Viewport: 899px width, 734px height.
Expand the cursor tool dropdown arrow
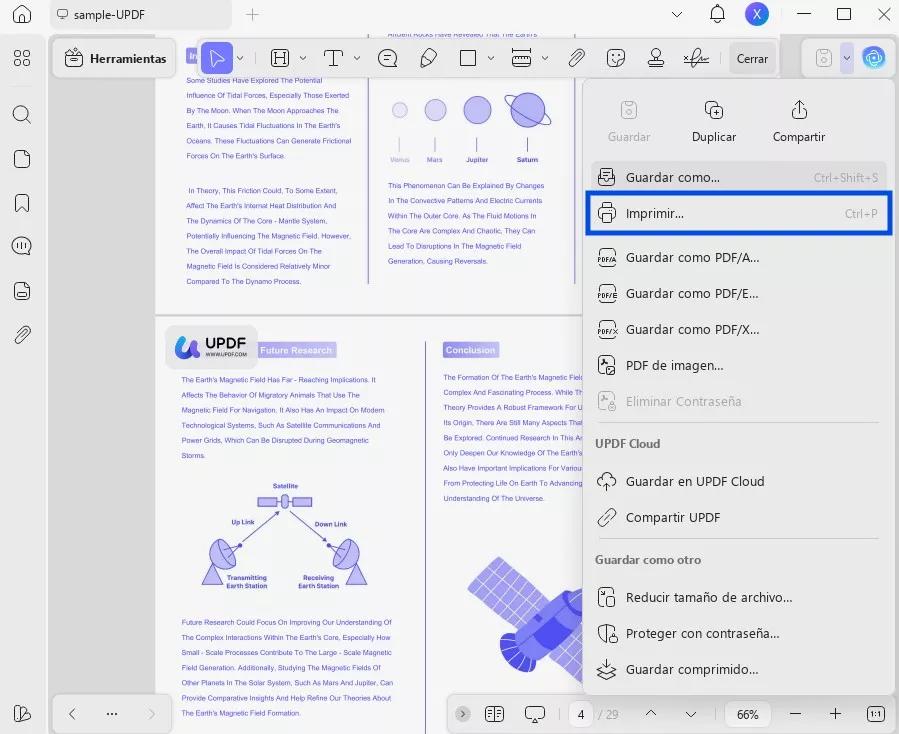pyautogui.click(x=240, y=58)
